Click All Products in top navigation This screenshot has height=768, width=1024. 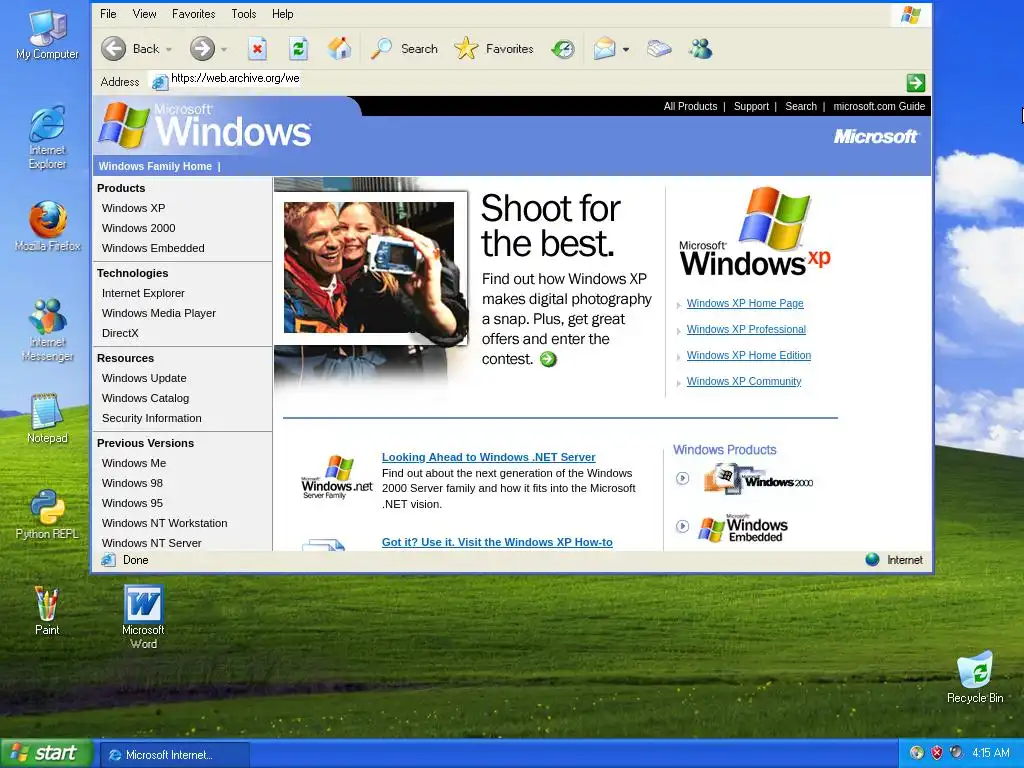point(690,106)
